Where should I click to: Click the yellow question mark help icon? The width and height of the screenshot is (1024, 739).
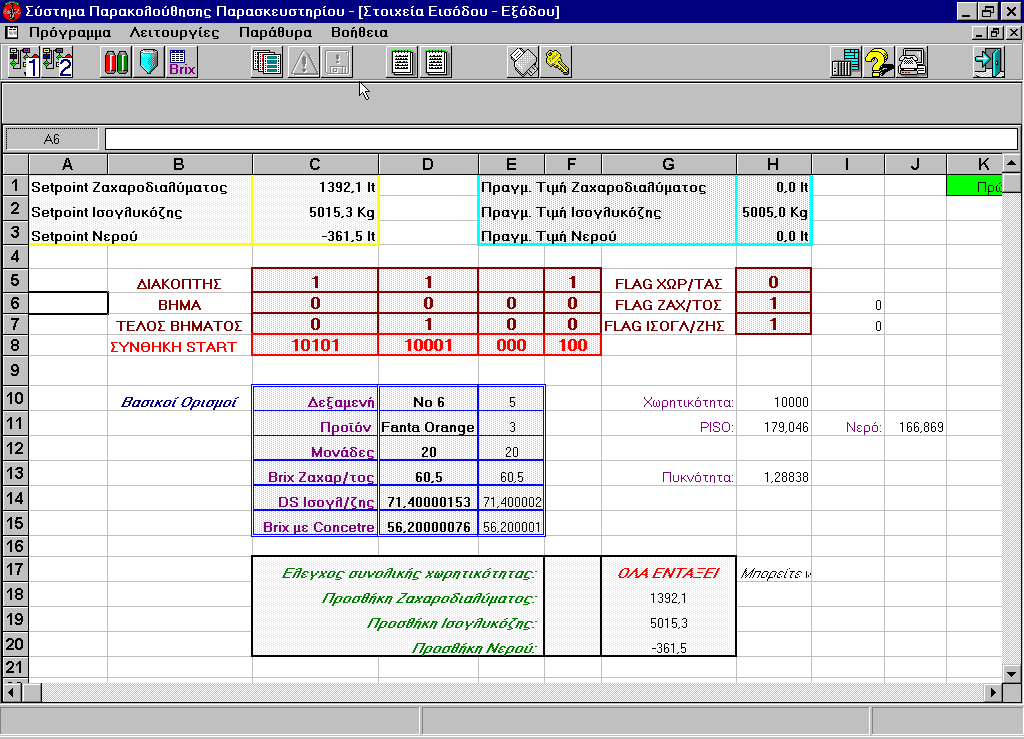(879, 63)
